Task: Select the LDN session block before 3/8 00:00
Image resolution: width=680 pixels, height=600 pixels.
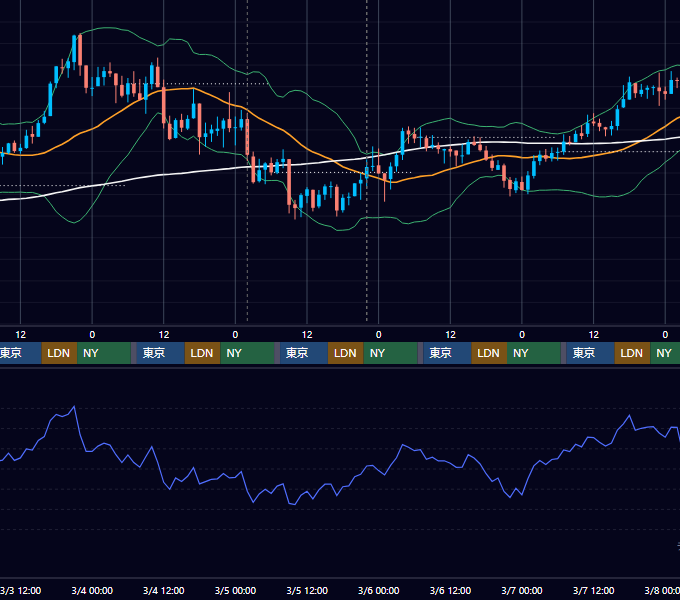Action: click(632, 353)
